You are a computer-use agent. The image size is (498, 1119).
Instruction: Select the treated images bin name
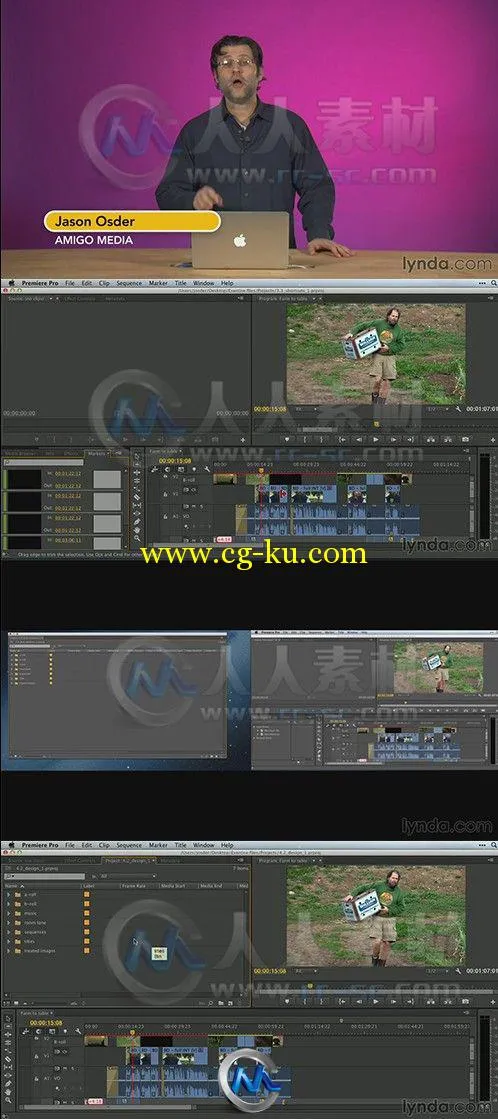39,950
